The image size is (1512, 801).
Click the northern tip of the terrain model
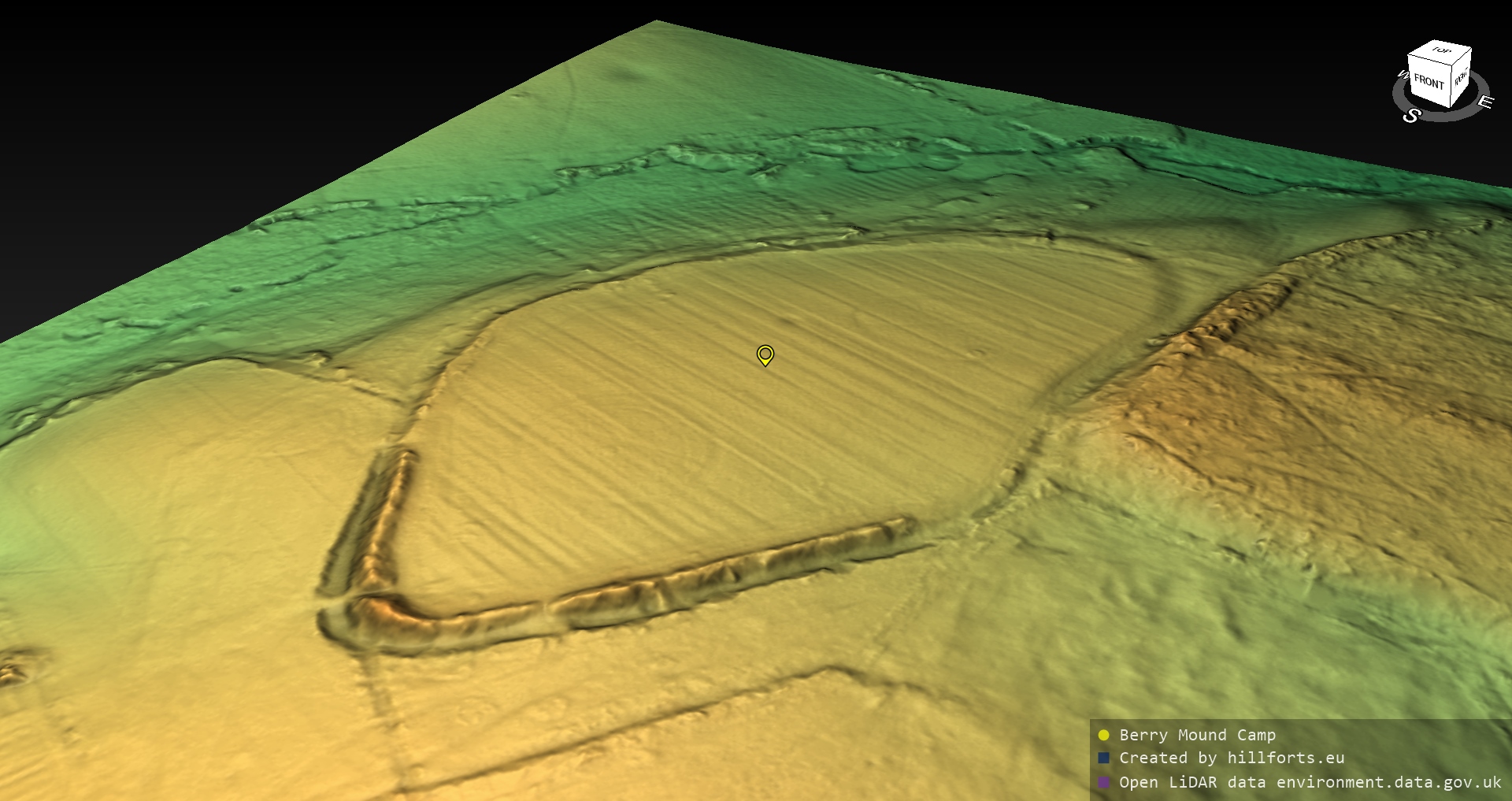click(657, 24)
